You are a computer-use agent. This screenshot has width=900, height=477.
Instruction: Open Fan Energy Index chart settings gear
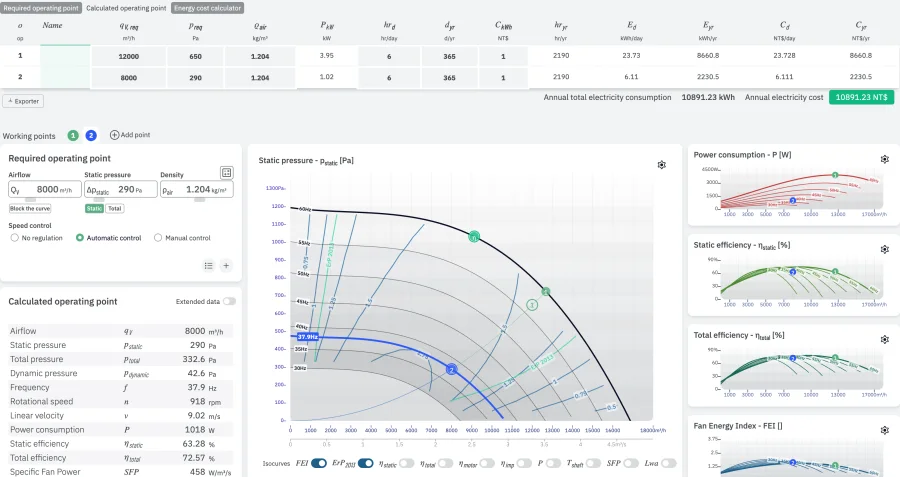(x=885, y=430)
